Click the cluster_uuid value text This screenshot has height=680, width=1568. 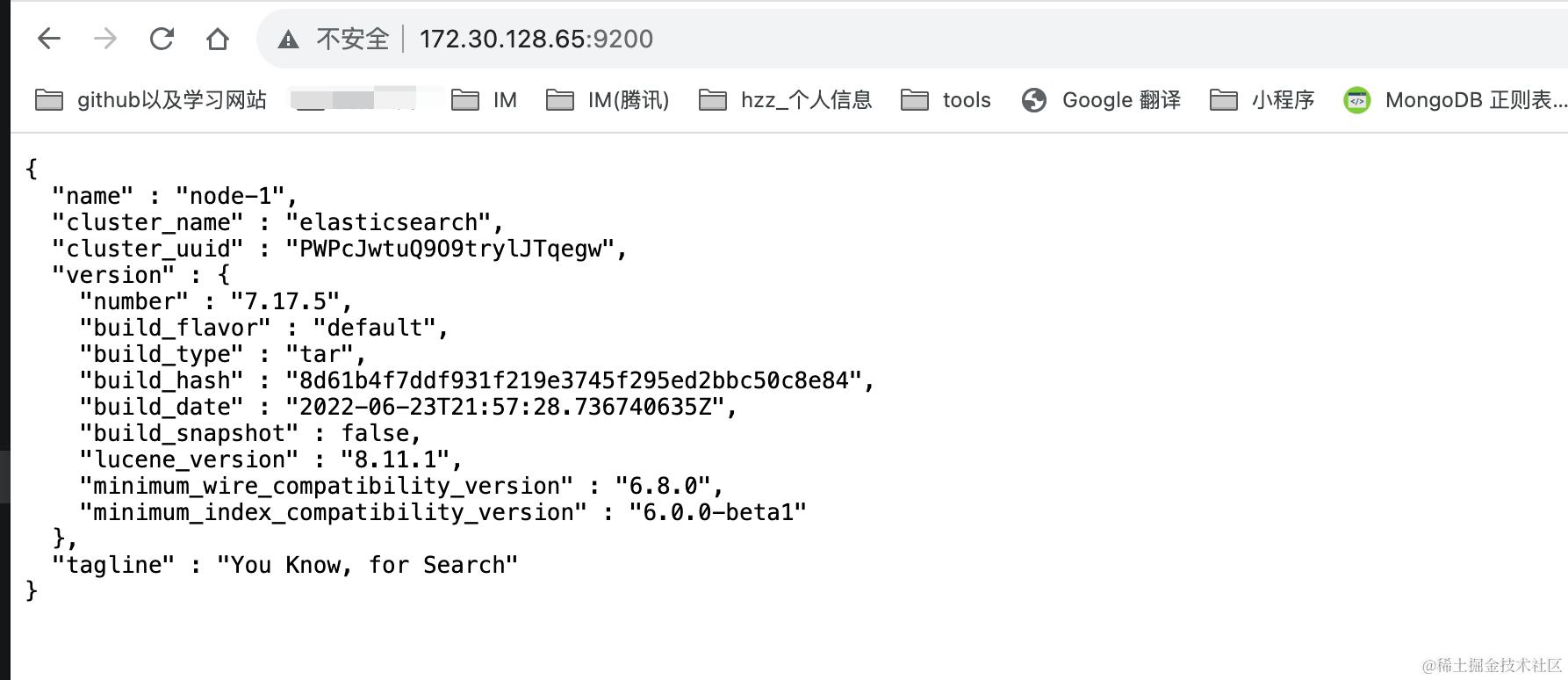click(450, 249)
